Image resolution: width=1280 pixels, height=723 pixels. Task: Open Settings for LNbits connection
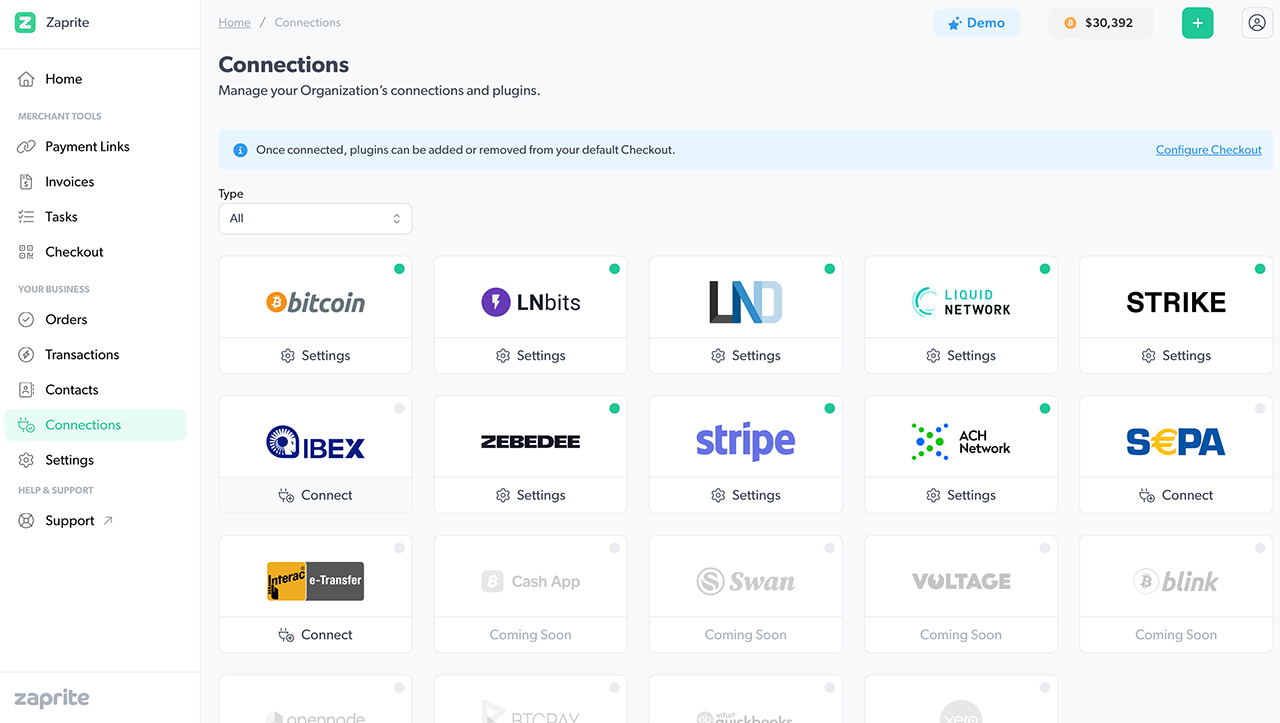point(530,356)
